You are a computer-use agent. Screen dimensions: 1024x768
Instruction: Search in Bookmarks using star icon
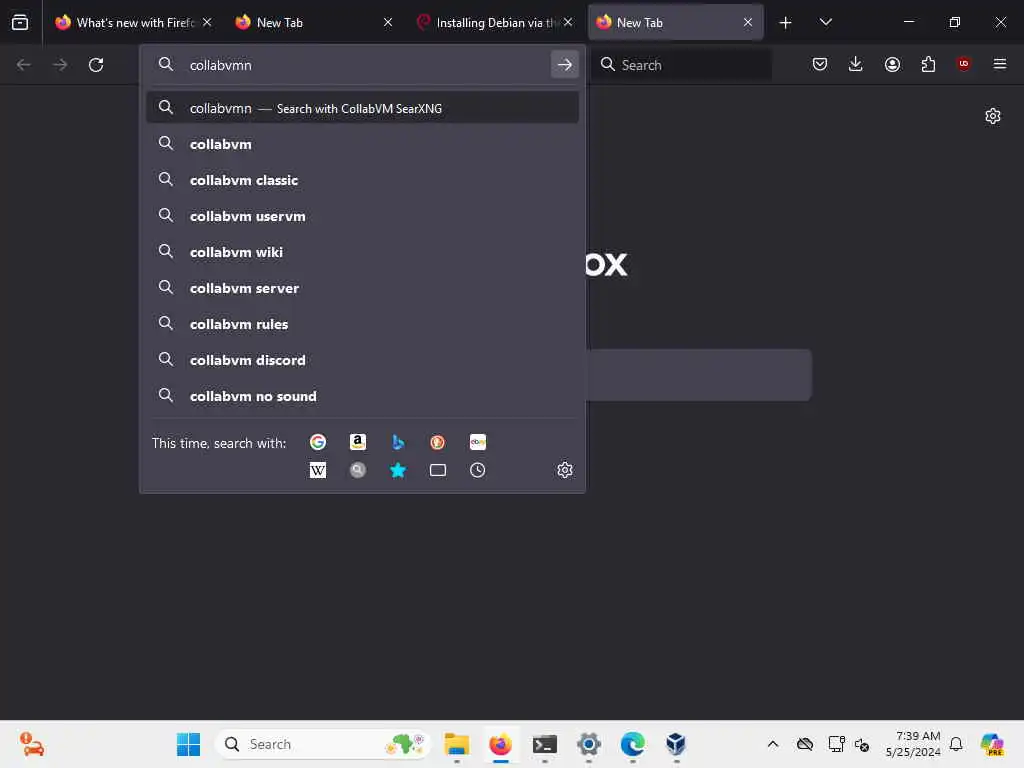tap(398, 470)
